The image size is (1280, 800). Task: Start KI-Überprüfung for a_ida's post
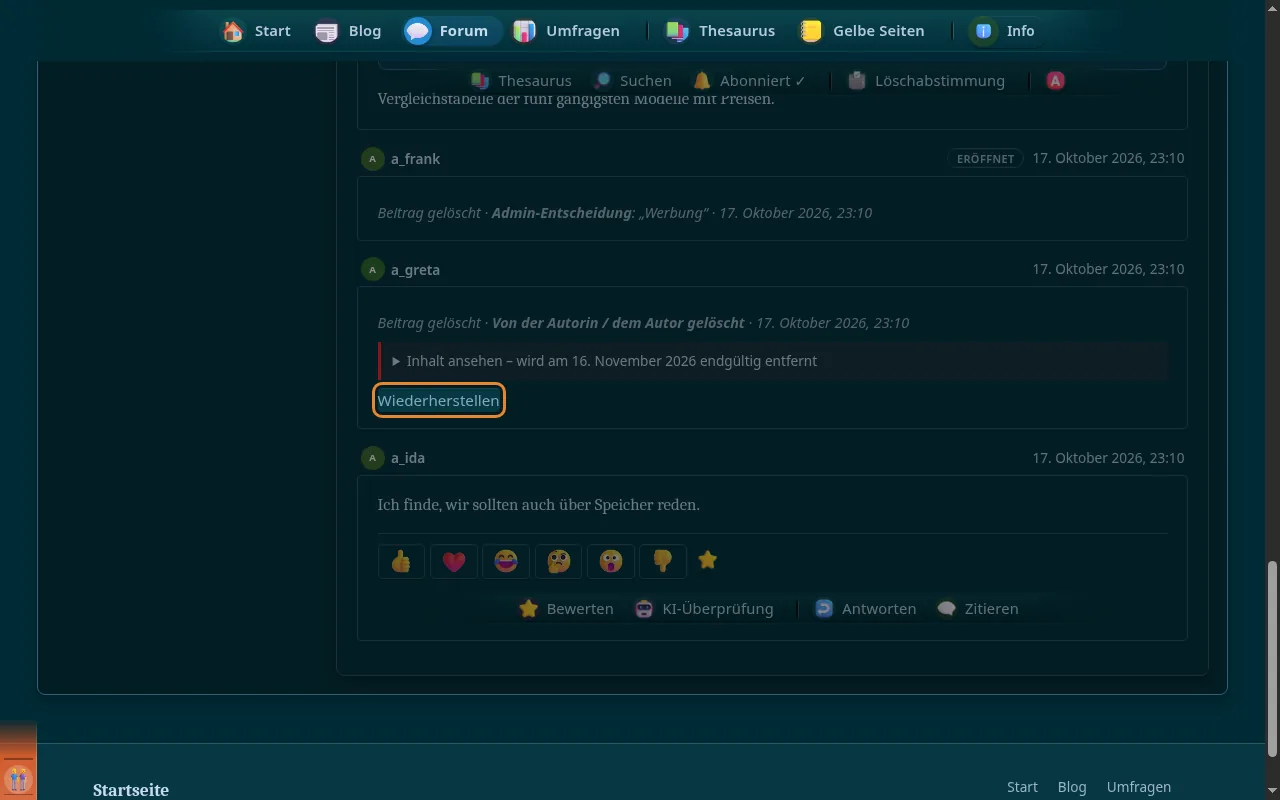tap(704, 609)
